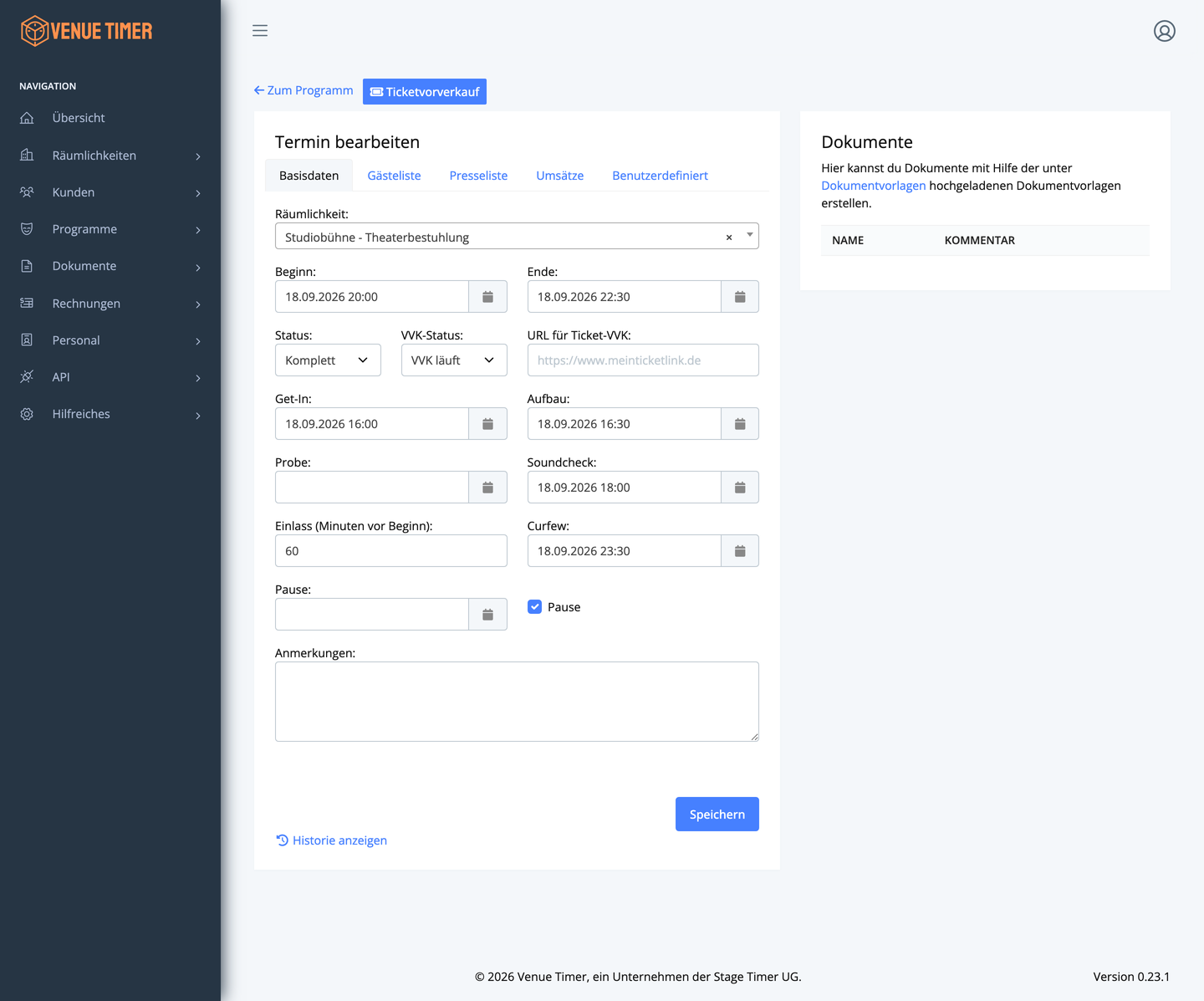Open calendar picker for Soundcheck field
The height and width of the screenshot is (1001, 1204).
click(x=740, y=488)
